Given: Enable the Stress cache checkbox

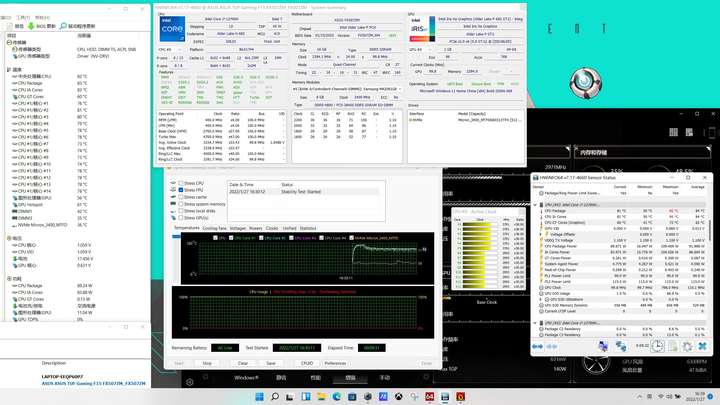Looking at the screenshot, I should click(181, 197).
